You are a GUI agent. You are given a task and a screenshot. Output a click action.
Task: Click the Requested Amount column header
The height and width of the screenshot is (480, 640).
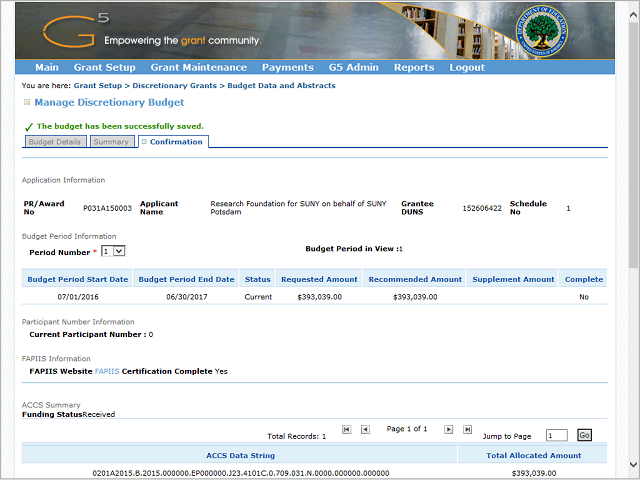pyautogui.click(x=319, y=280)
